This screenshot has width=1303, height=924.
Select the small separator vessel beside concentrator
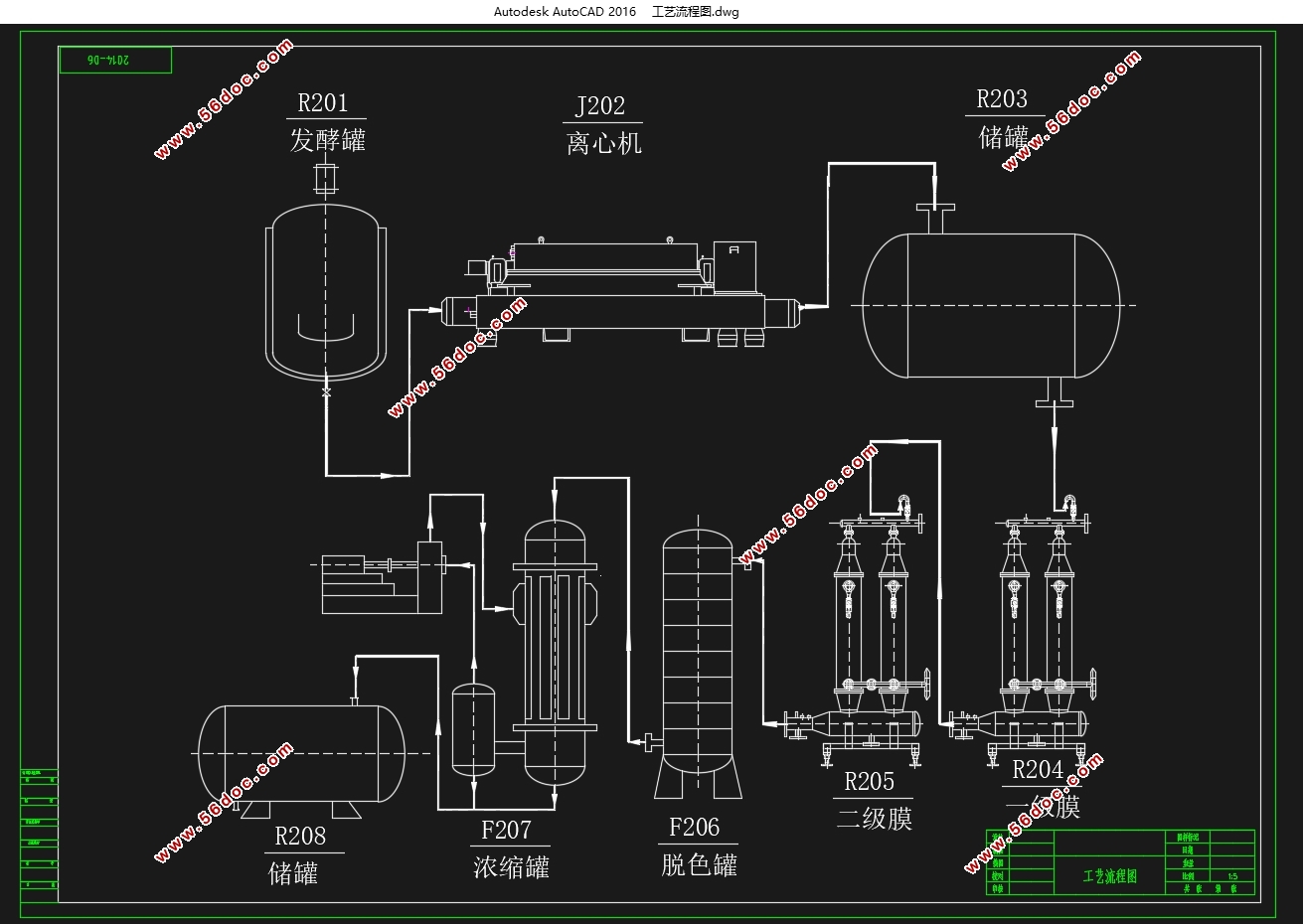473,730
